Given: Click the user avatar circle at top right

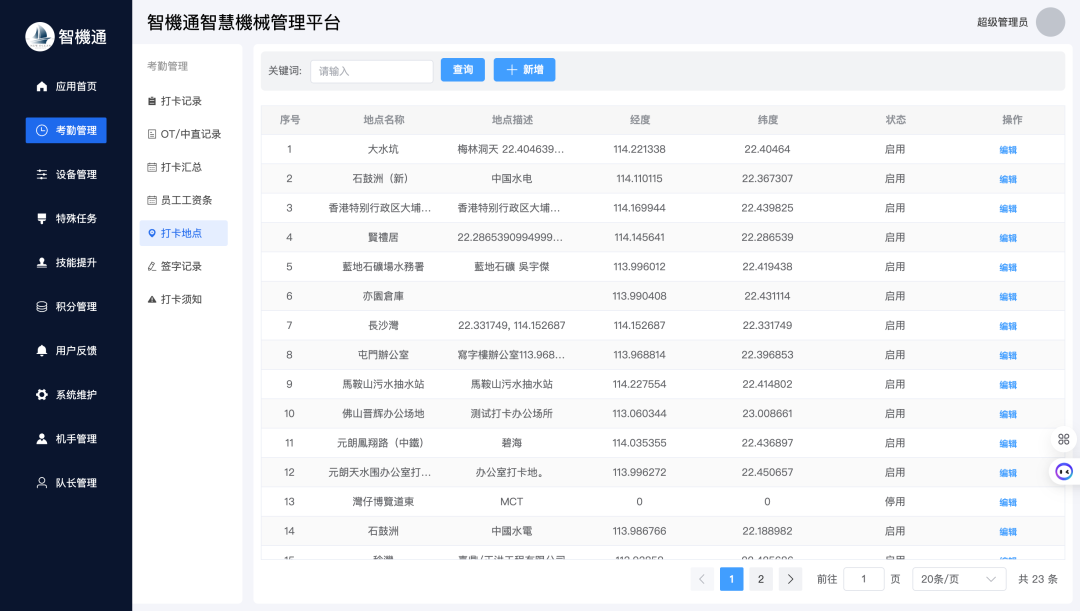Looking at the screenshot, I should 1050,22.
